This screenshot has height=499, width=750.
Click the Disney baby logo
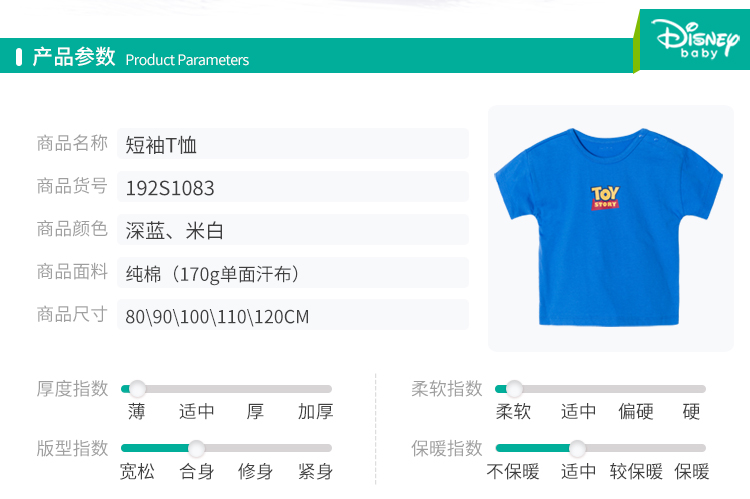point(695,39)
